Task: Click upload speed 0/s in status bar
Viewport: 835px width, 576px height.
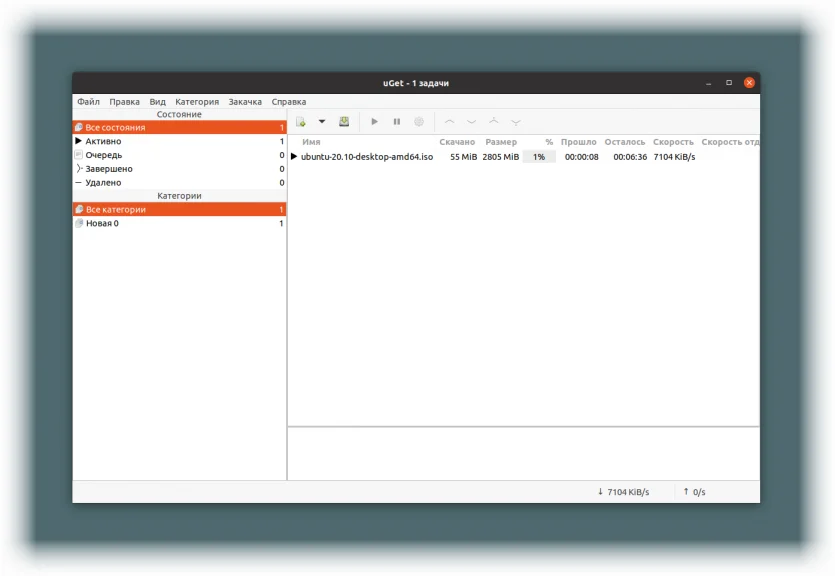Action: (694, 492)
